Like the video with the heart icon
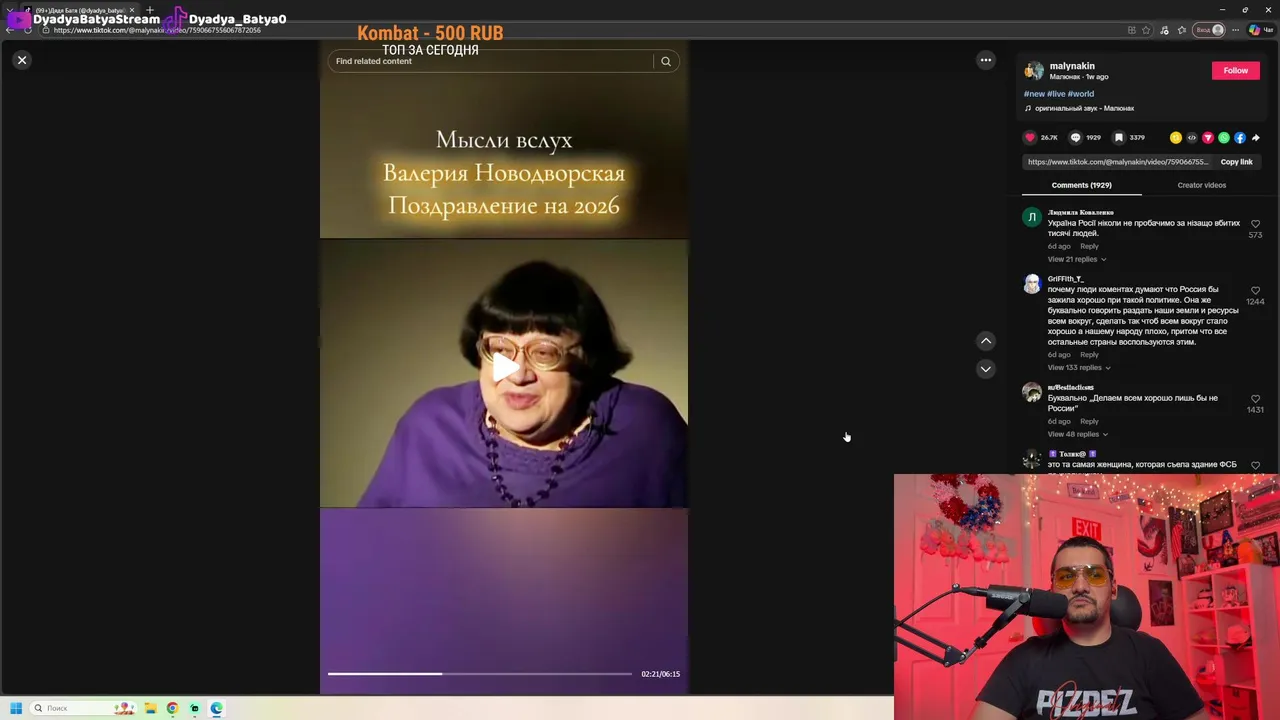Viewport: 1280px width, 720px height. tap(1030, 137)
